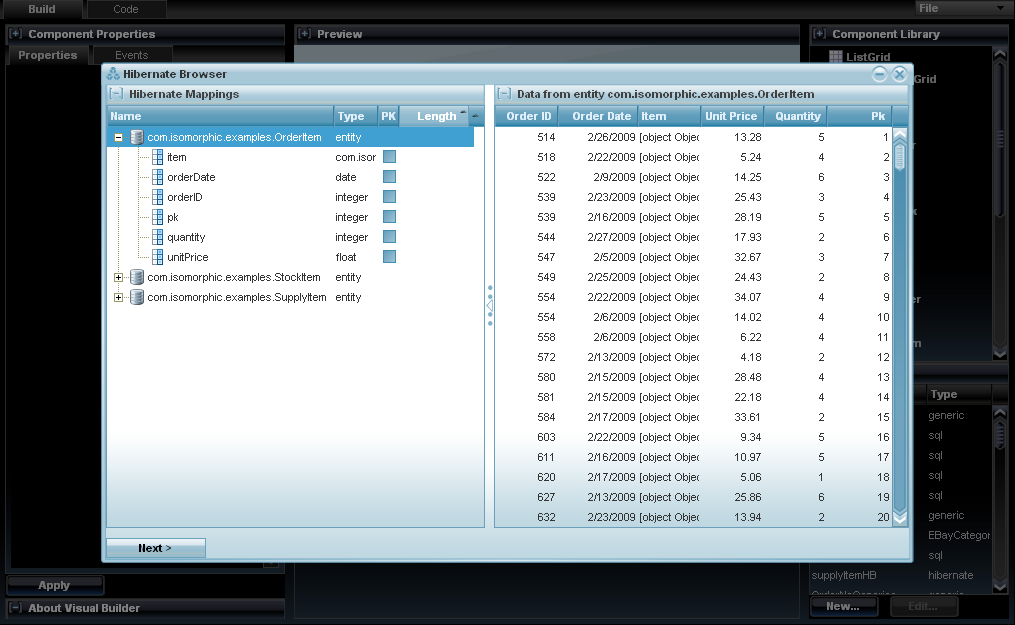Click the pk field grid icon
Screen dimensions: 1015x625
tap(157, 217)
